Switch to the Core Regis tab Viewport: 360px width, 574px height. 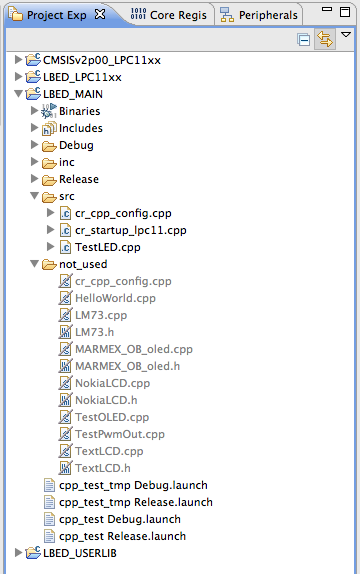(169, 15)
